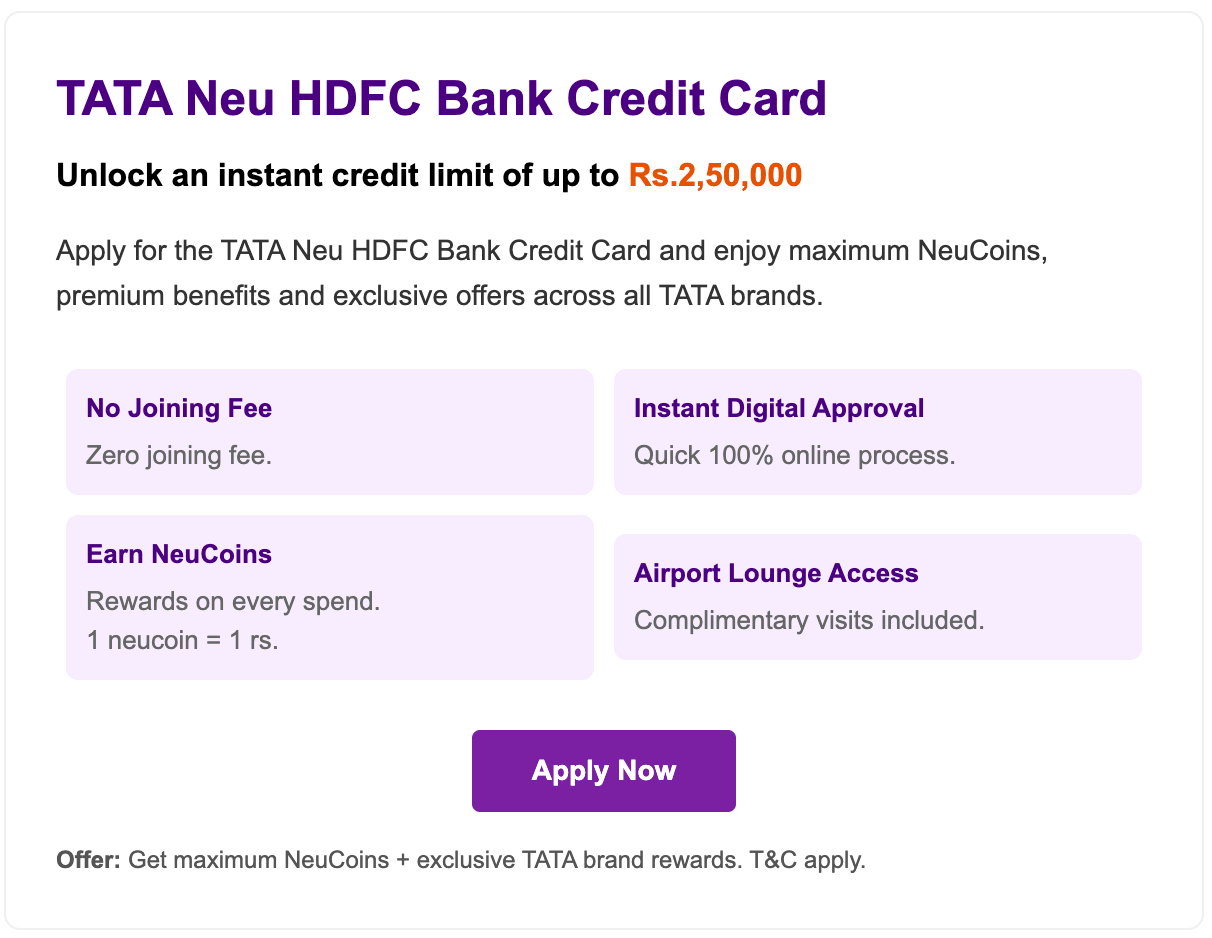
Task: Select the Instant Digital Approval heading
Action: [779, 408]
